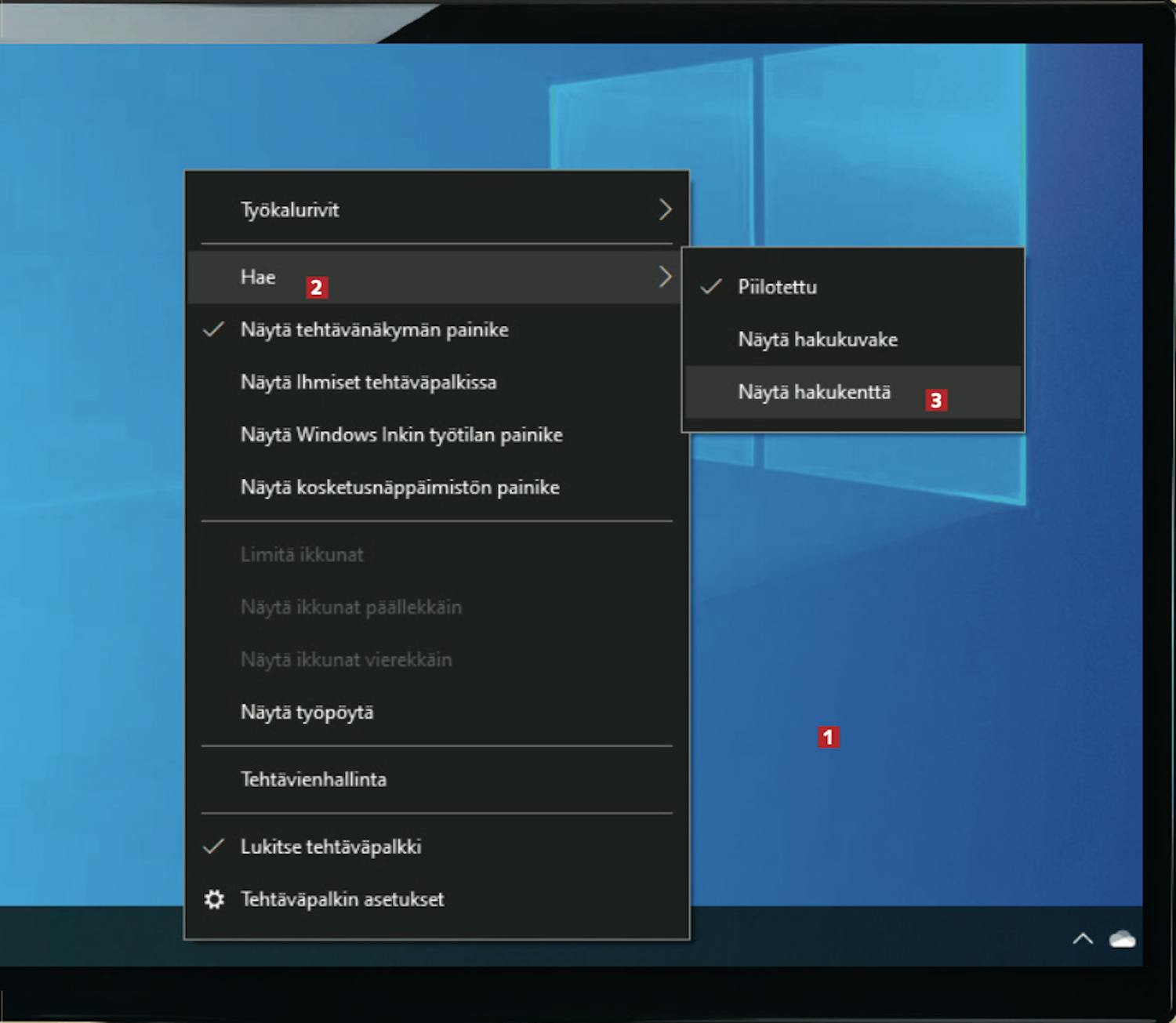Select the checked Piilotettu option

776,287
